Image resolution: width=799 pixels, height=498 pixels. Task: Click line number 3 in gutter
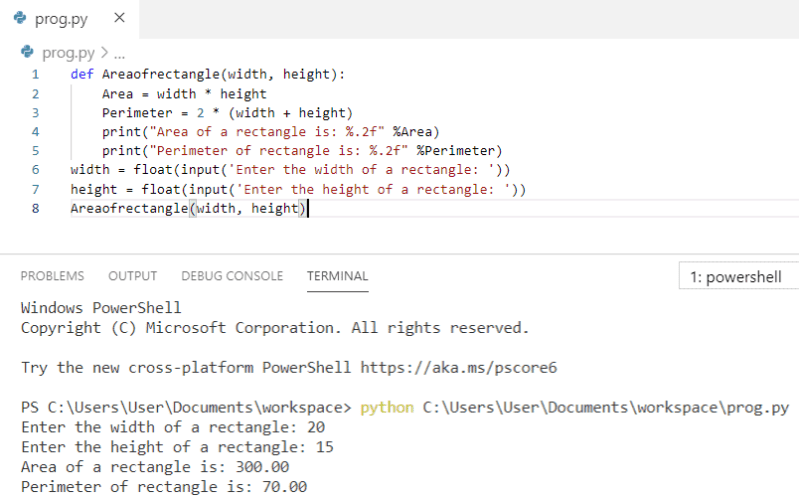click(x=35, y=113)
